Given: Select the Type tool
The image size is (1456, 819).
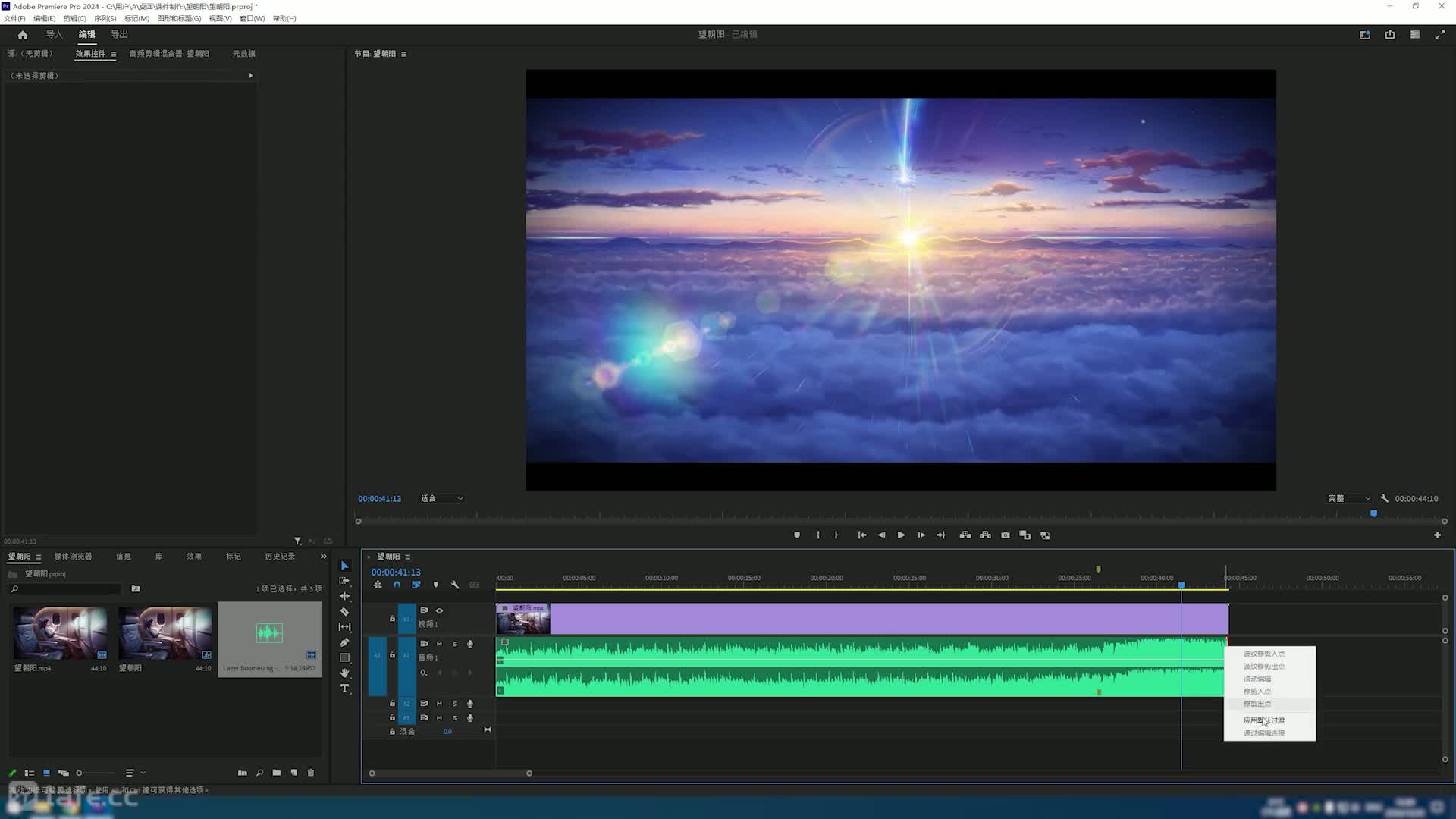Looking at the screenshot, I should pyautogui.click(x=344, y=689).
